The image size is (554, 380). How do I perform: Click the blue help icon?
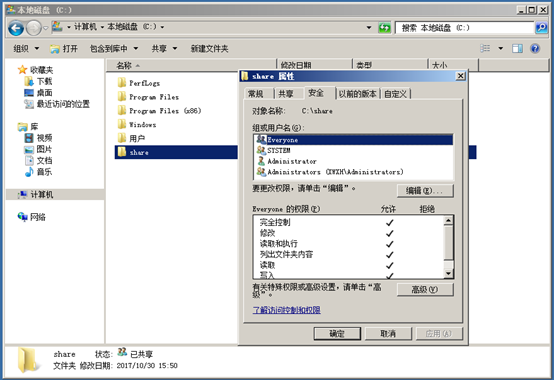(535, 48)
